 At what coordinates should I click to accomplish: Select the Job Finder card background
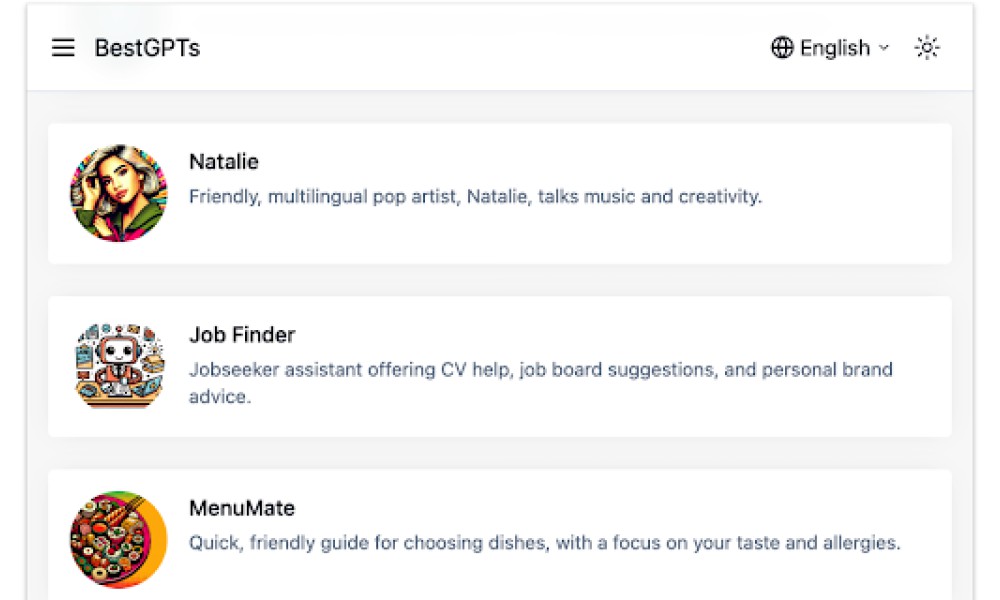(500, 367)
